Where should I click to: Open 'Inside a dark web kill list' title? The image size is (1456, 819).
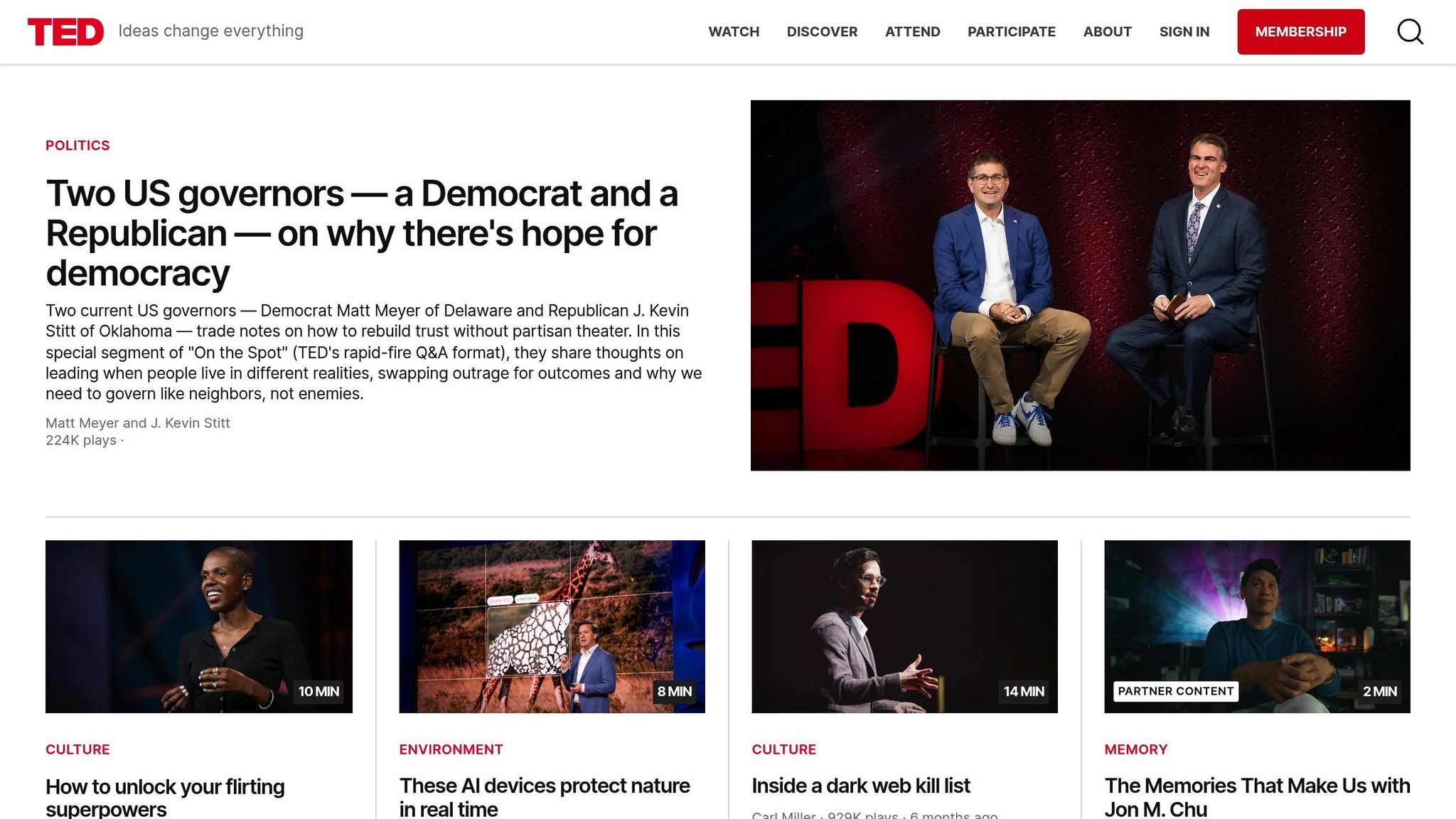(860, 786)
